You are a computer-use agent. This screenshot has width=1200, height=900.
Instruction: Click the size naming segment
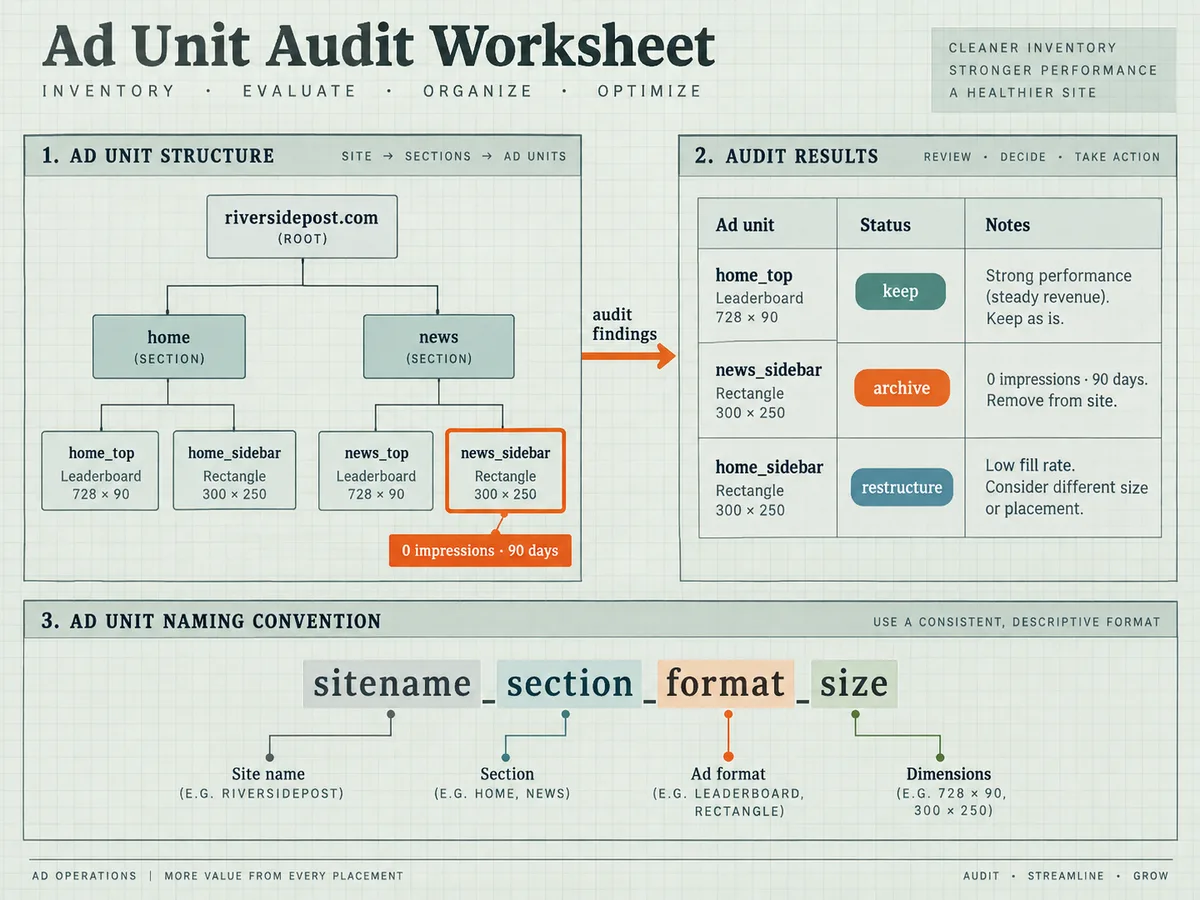pyautogui.click(x=854, y=683)
